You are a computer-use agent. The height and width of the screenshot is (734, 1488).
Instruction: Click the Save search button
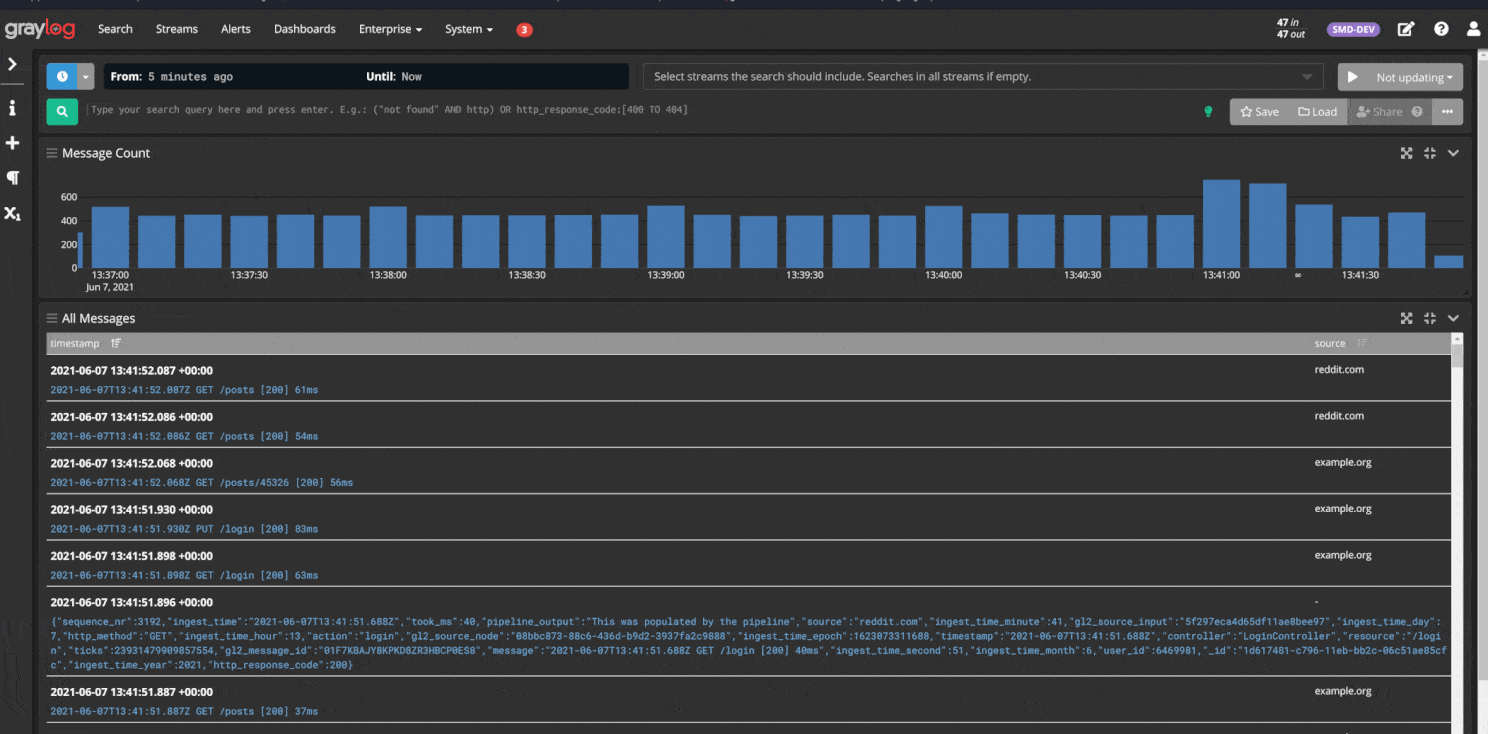click(1259, 112)
